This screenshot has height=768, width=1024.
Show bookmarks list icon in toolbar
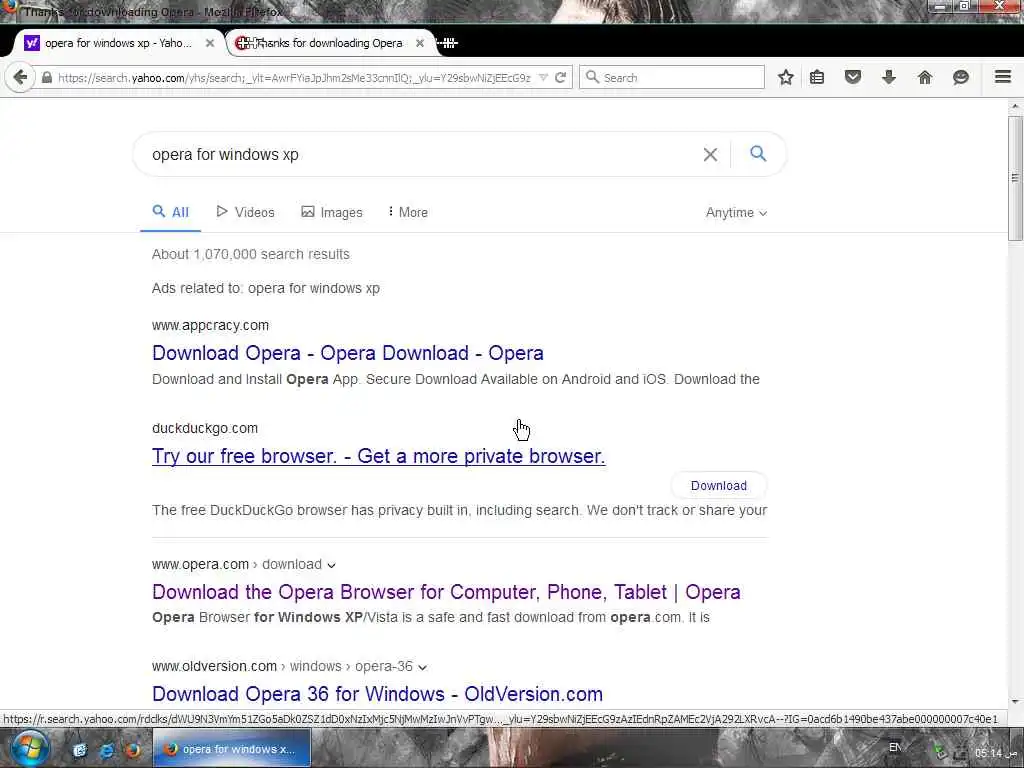click(817, 78)
